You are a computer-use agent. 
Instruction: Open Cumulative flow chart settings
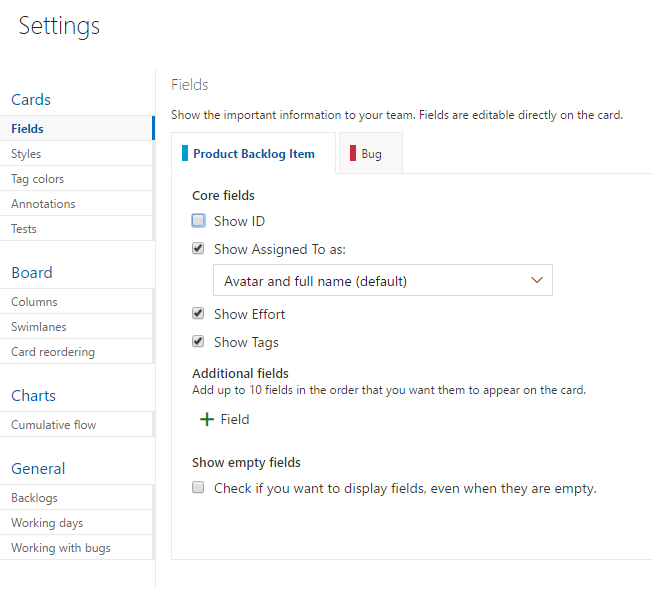coord(77,424)
